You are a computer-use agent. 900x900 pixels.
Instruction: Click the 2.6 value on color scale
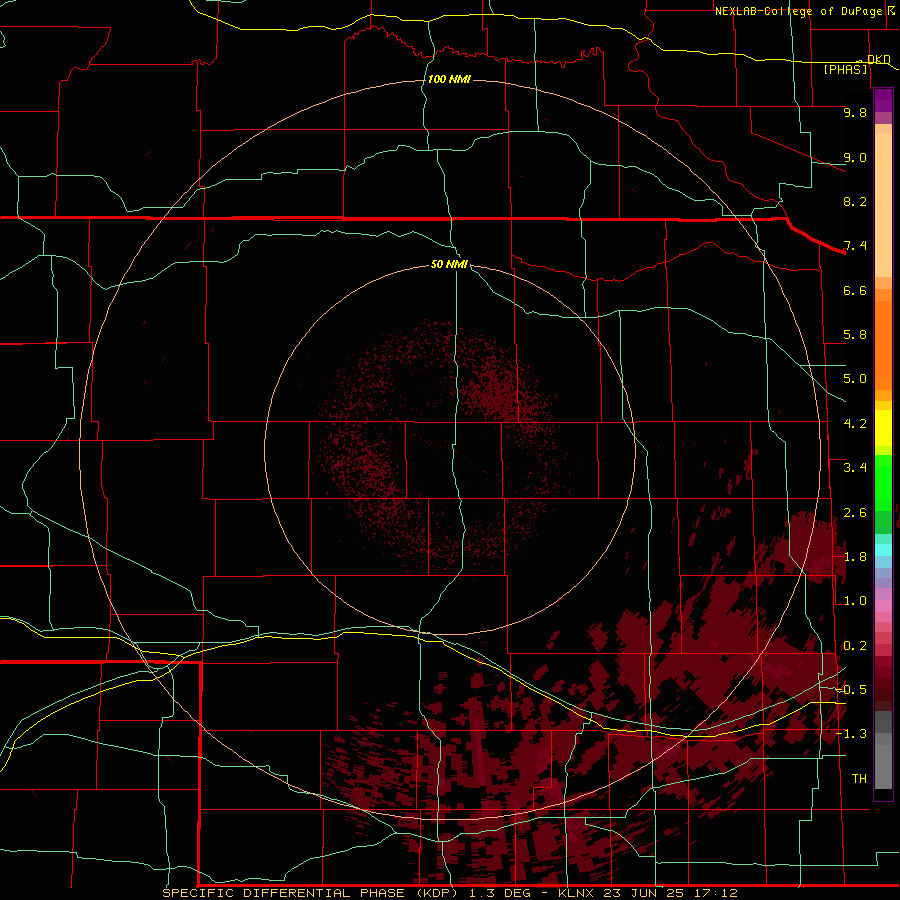point(855,513)
